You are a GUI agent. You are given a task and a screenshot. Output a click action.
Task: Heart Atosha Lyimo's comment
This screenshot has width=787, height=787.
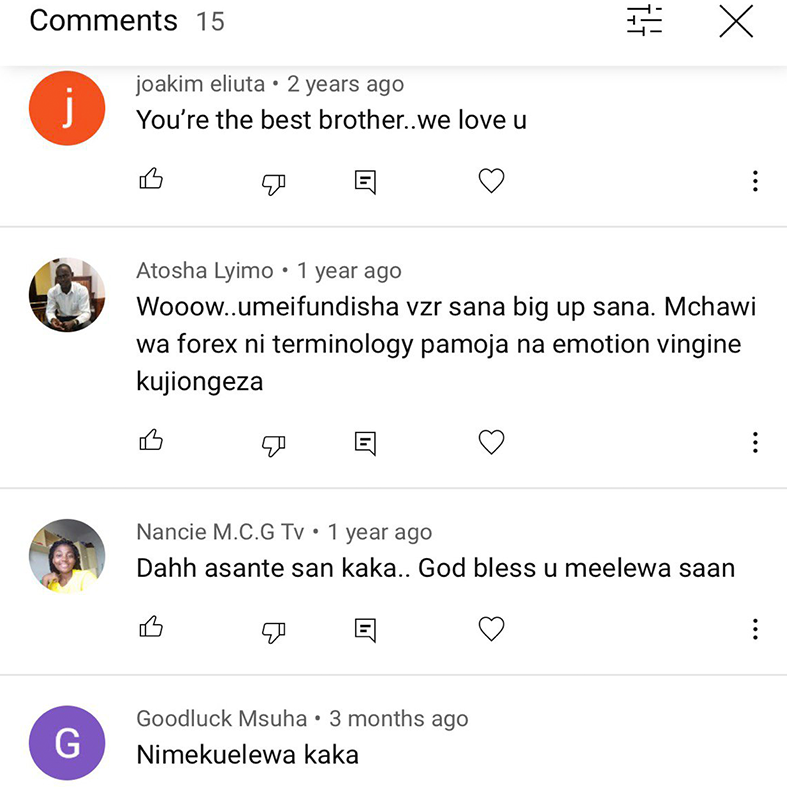491,442
